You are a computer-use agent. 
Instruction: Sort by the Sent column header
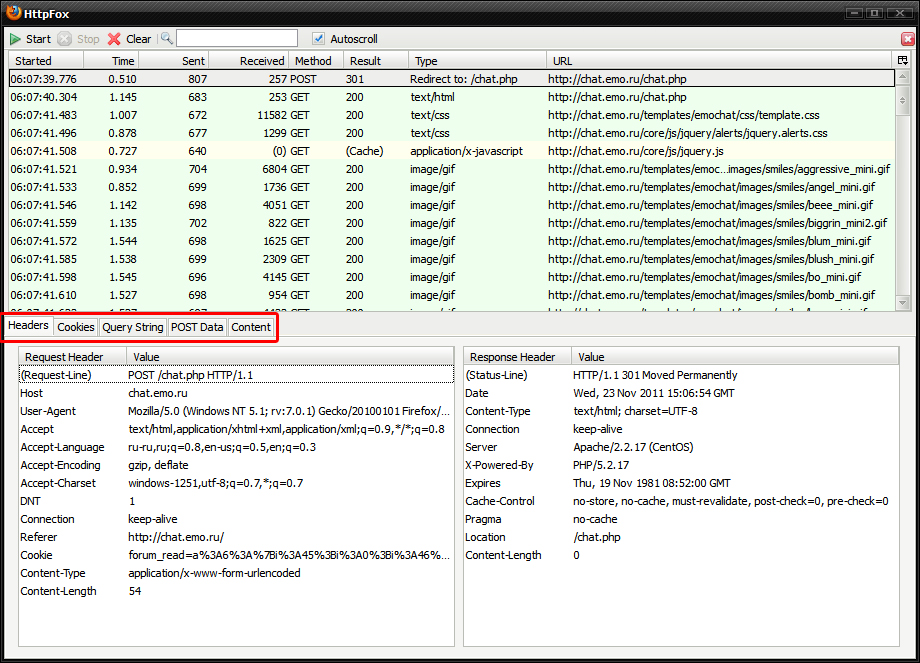click(x=174, y=60)
